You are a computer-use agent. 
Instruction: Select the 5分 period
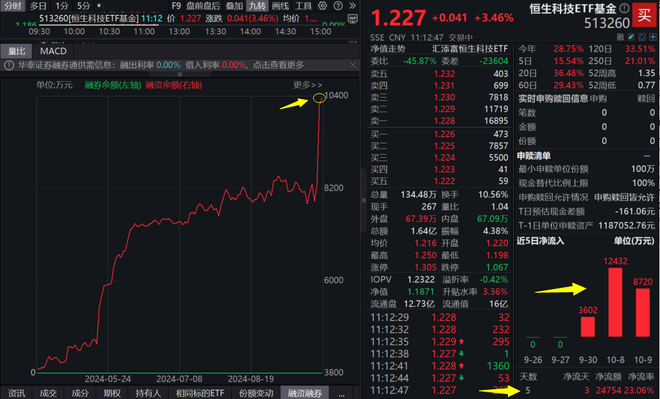pyautogui.click(x=83, y=6)
